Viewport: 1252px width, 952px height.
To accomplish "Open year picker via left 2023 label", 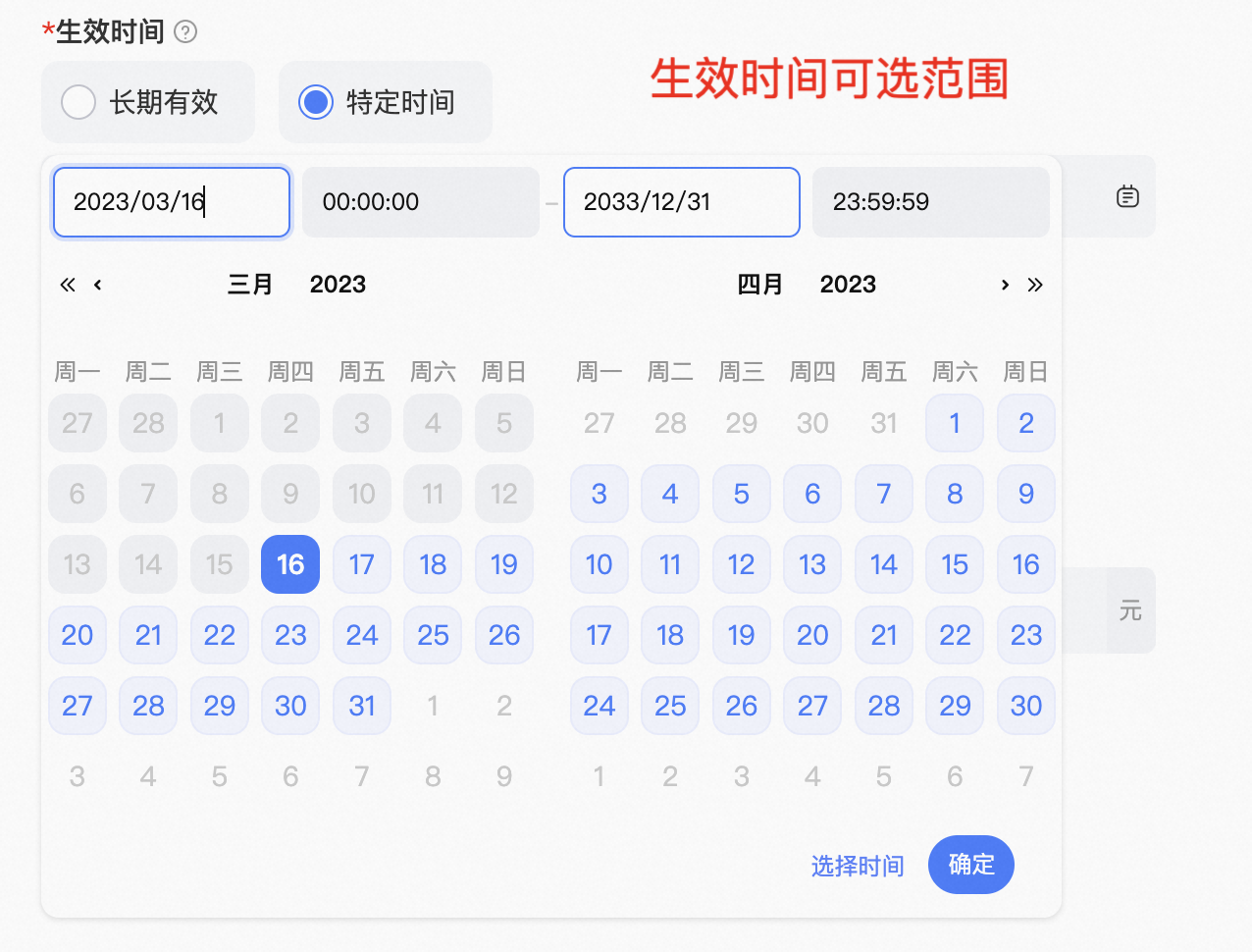I will pyautogui.click(x=338, y=285).
